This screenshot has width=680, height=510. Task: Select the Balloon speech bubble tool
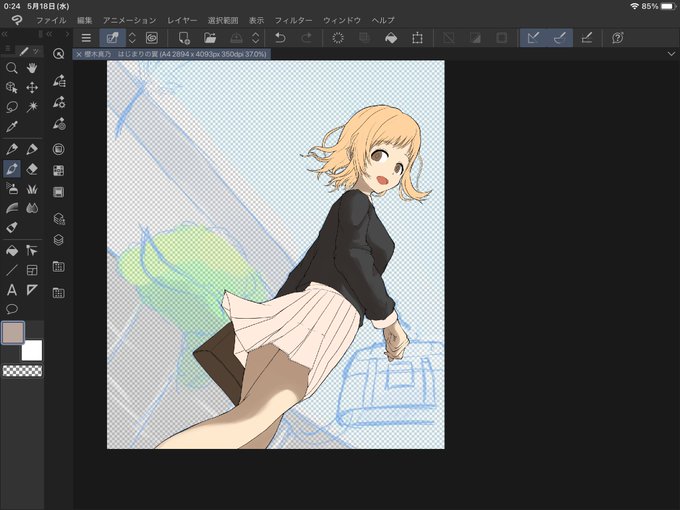[x=12, y=309]
